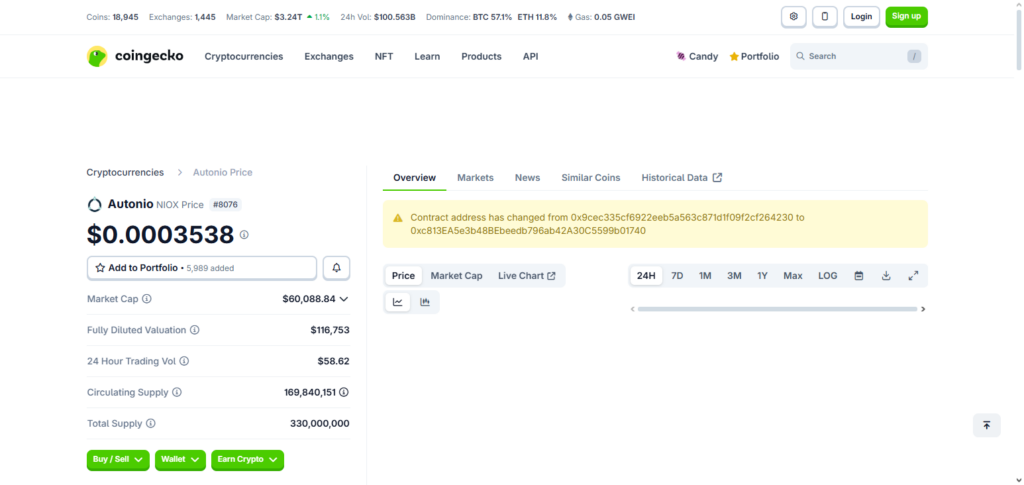This screenshot has width=1024, height=485.
Task: Click the Fully Diluted Valuation info icon
Action: 195,330
